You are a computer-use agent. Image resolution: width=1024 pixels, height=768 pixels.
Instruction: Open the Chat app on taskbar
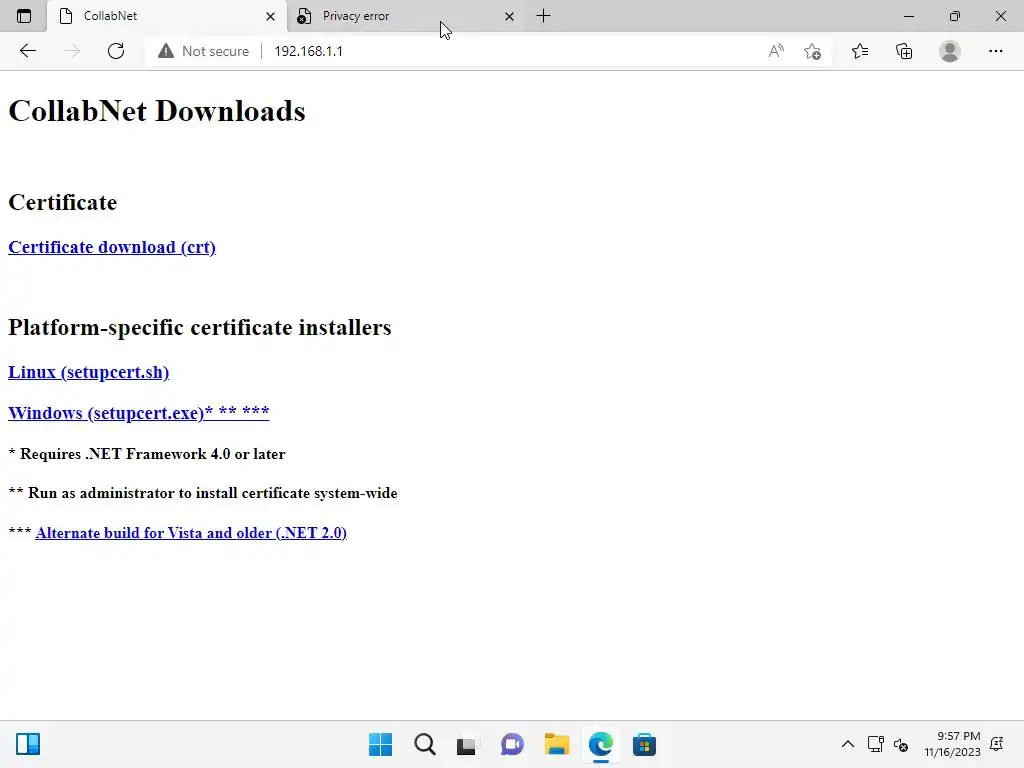point(512,744)
